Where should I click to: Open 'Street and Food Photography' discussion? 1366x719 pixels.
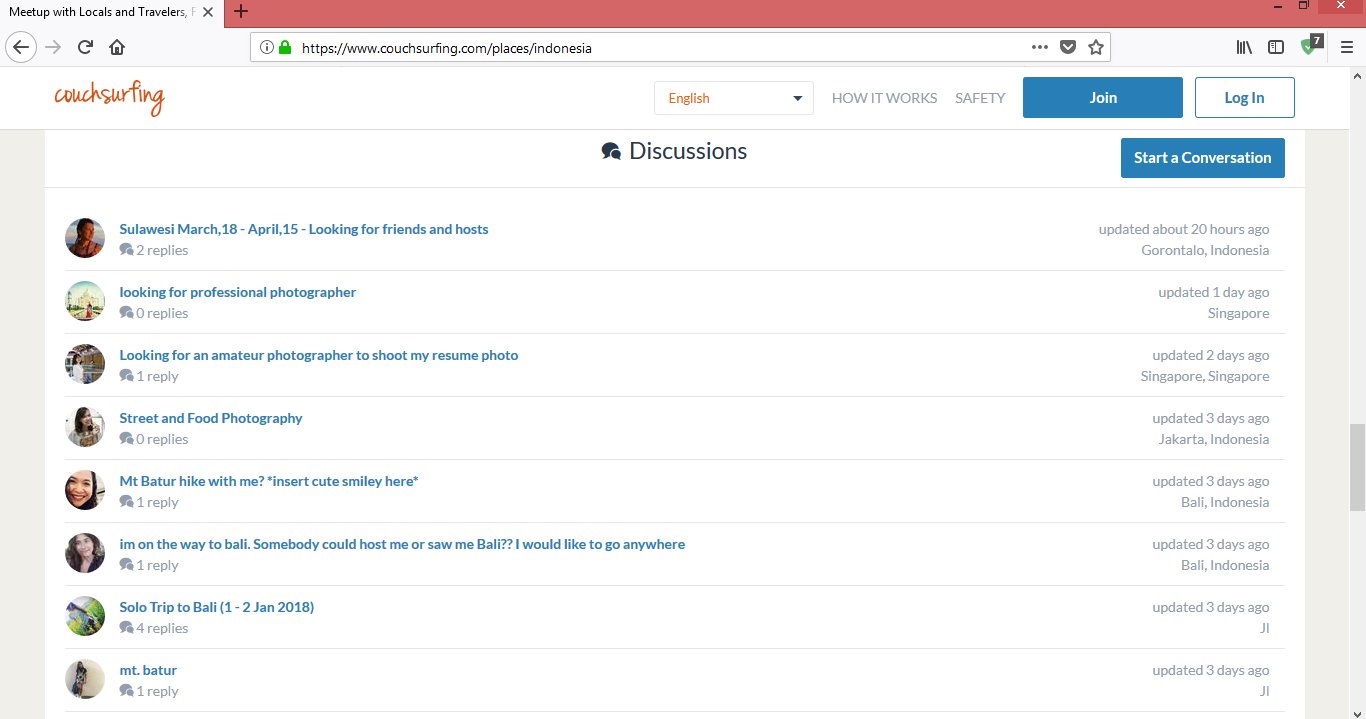(x=211, y=418)
